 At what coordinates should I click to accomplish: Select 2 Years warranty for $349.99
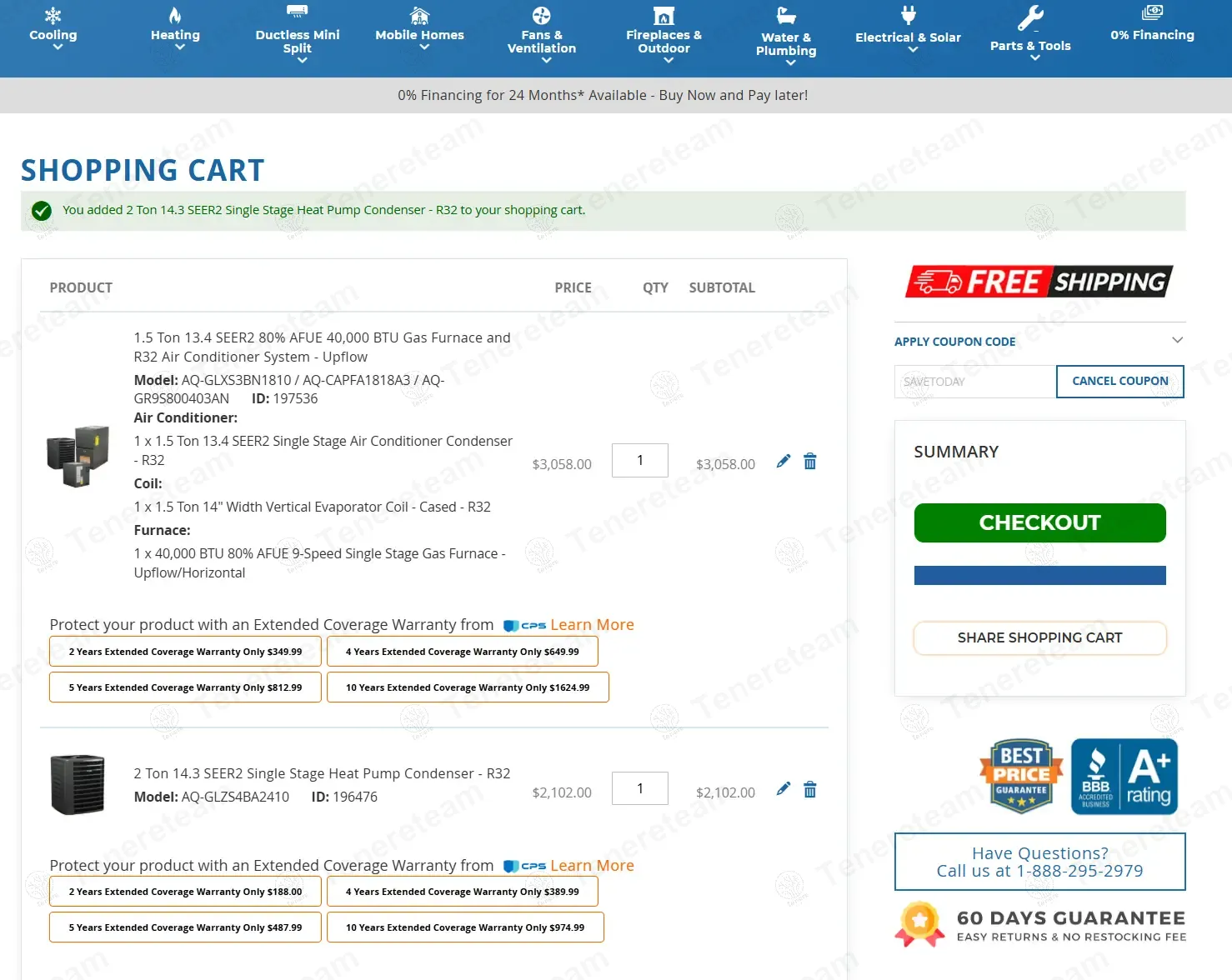tap(185, 652)
